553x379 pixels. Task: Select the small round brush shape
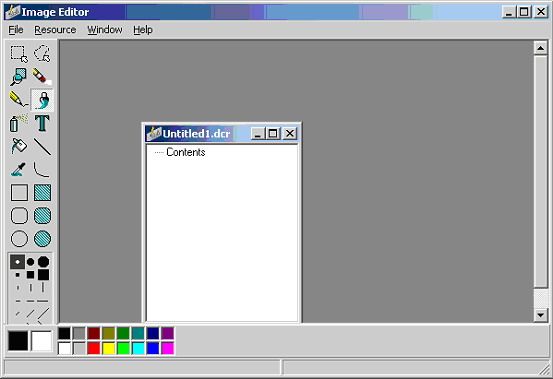(x=17, y=262)
